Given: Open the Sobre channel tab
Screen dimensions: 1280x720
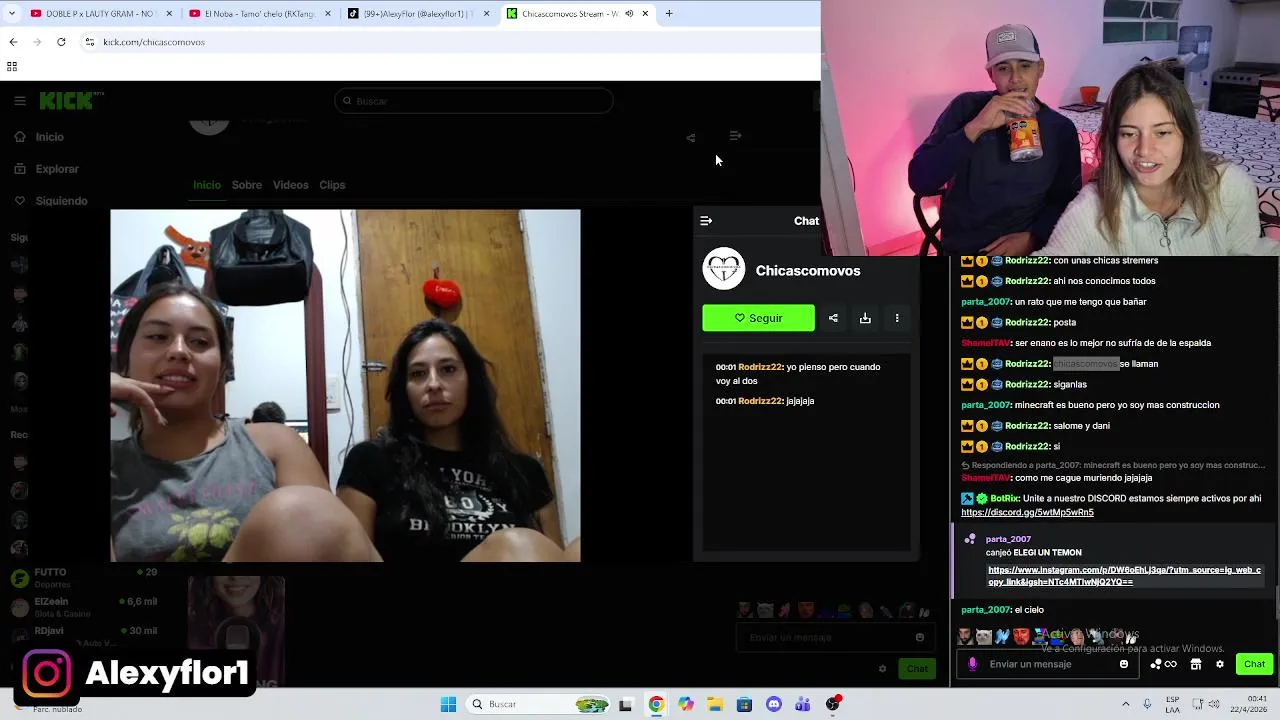Looking at the screenshot, I should pyautogui.click(x=247, y=185).
